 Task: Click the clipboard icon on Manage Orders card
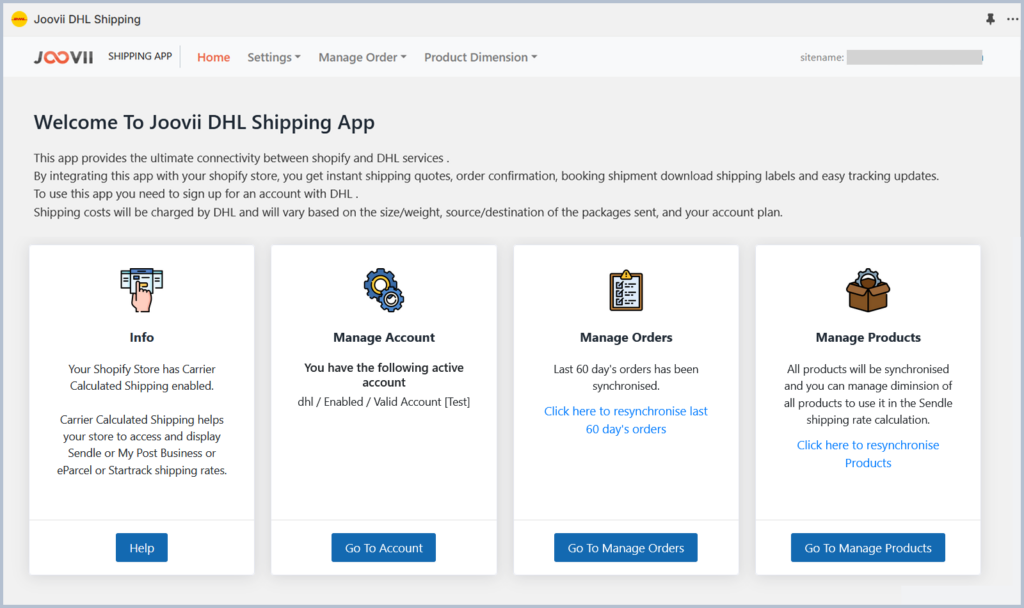click(x=625, y=290)
